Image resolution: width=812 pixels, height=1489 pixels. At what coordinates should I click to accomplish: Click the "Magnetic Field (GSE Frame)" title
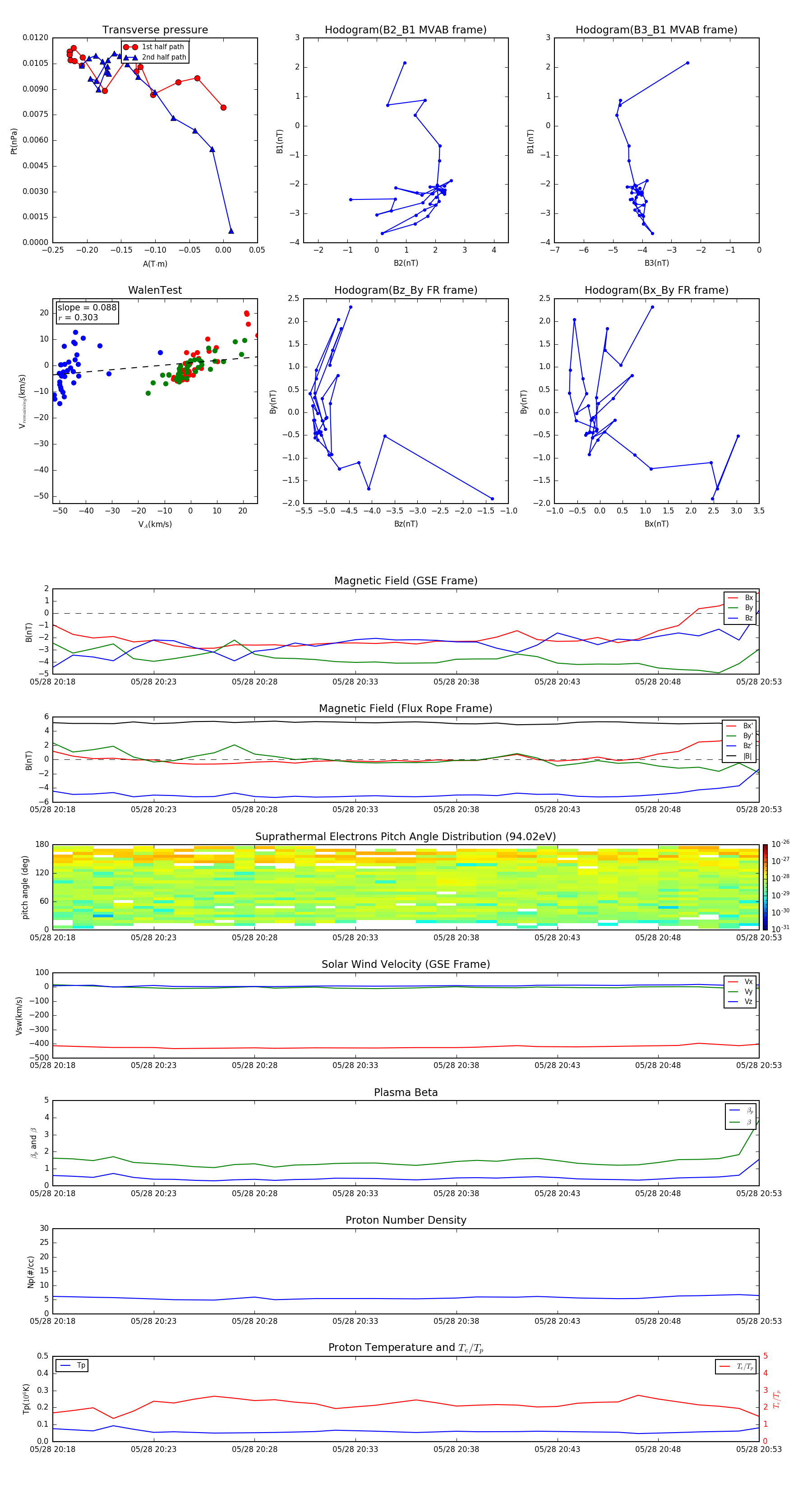coord(406,581)
